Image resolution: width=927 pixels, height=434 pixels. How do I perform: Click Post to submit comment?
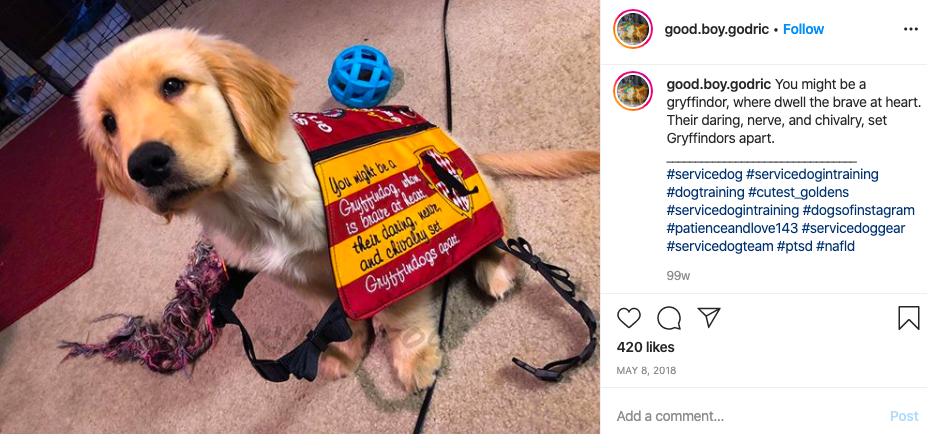(904, 416)
